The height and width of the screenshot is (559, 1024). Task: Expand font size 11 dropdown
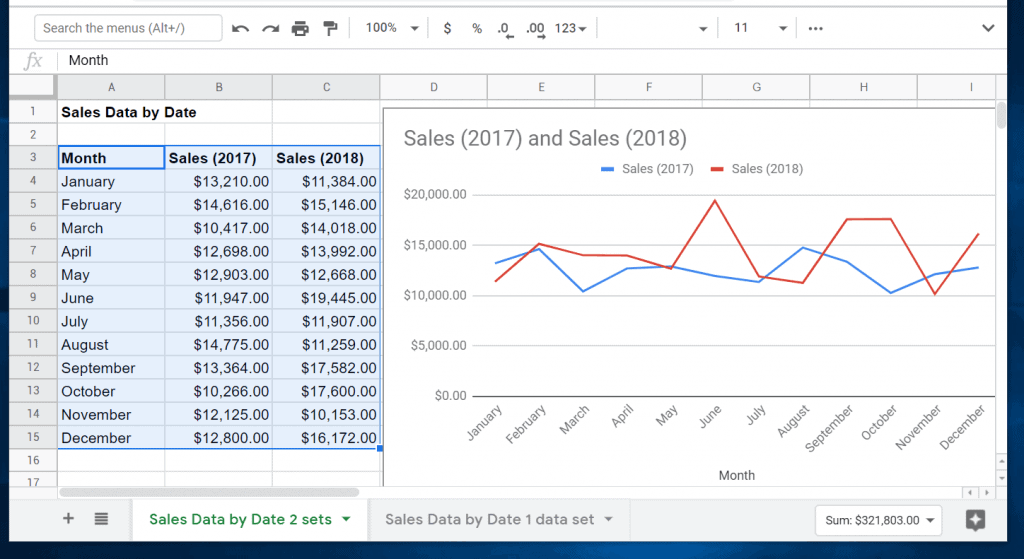(760, 28)
